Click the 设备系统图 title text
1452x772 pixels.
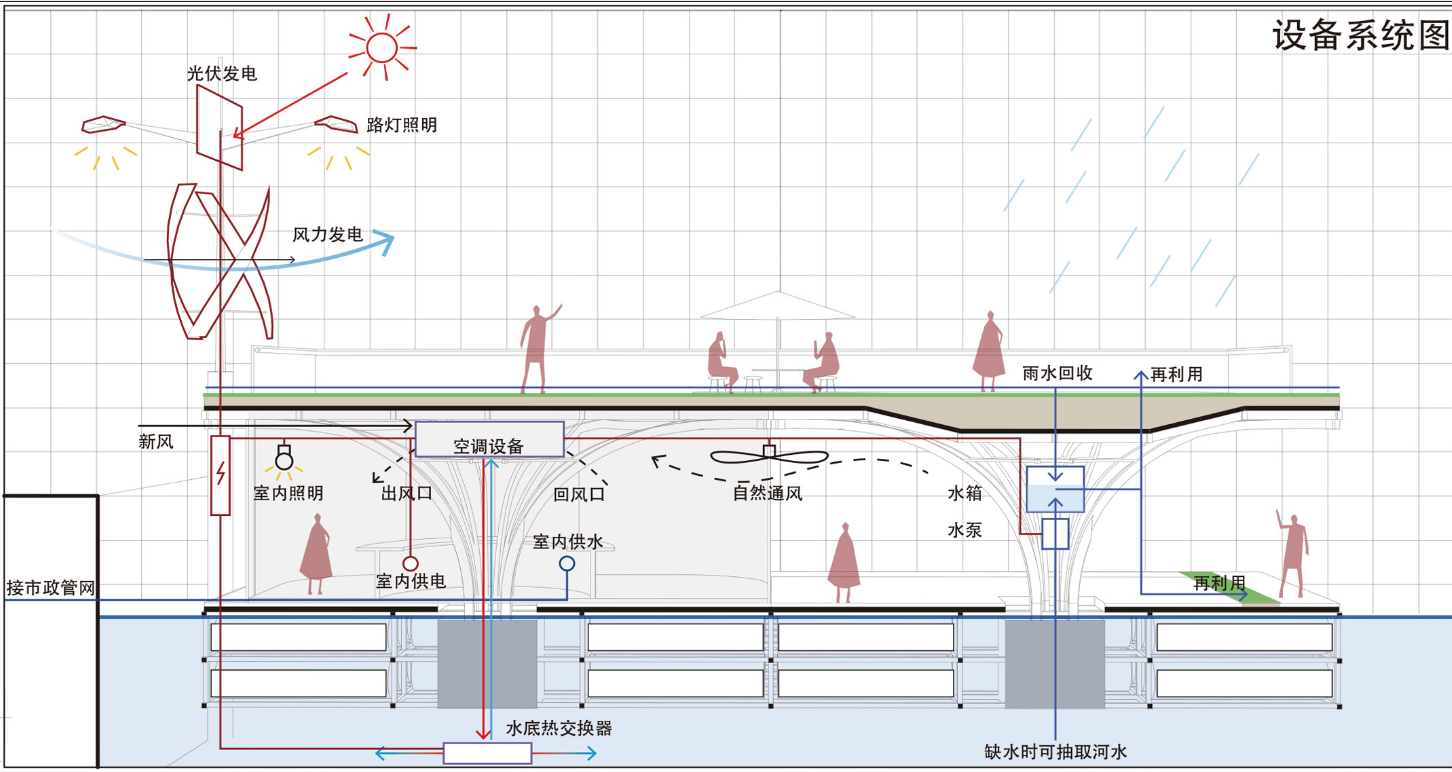point(1360,36)
